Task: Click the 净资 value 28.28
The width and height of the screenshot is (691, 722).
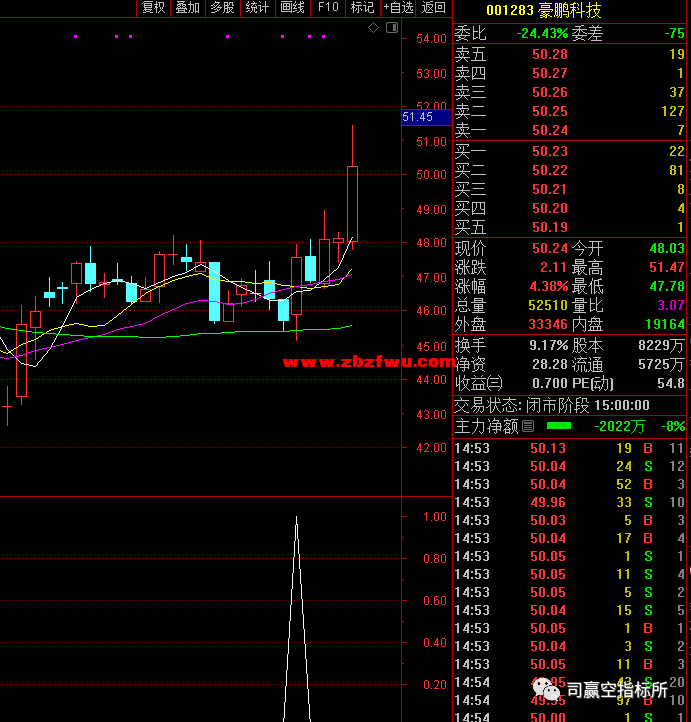Action: [550, 364]
